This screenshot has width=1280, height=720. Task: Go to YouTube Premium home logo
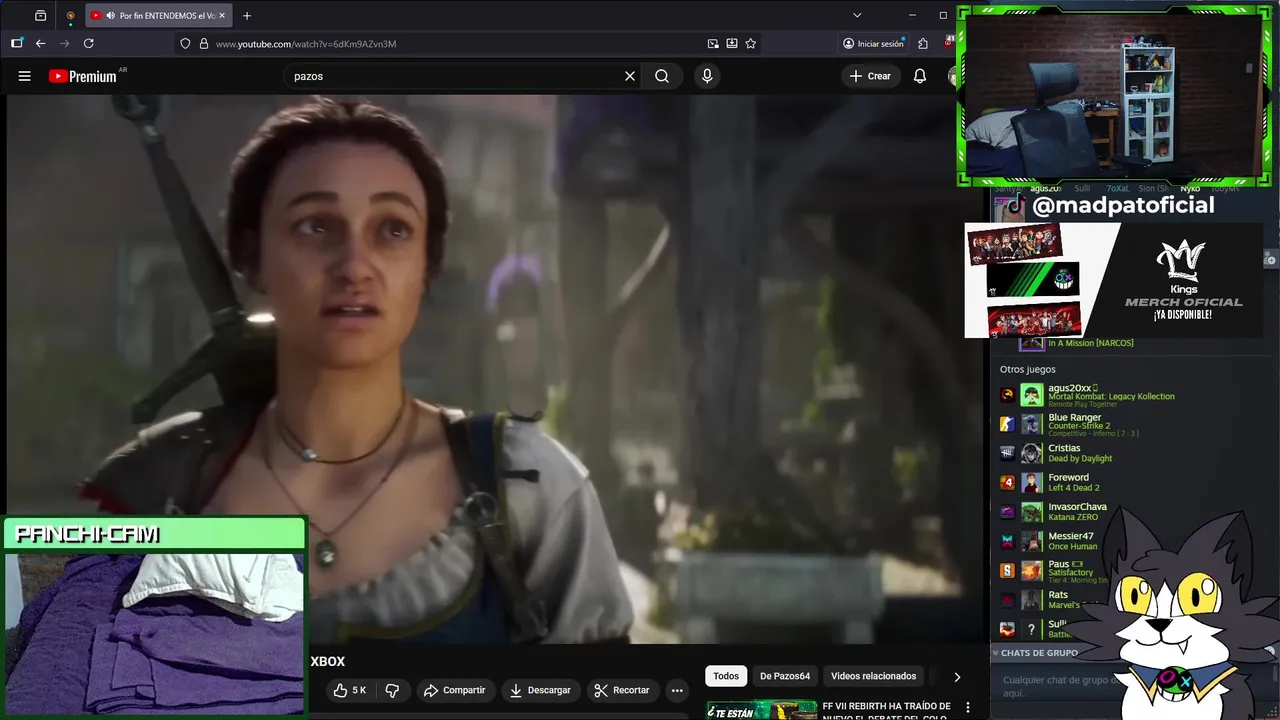82,76
